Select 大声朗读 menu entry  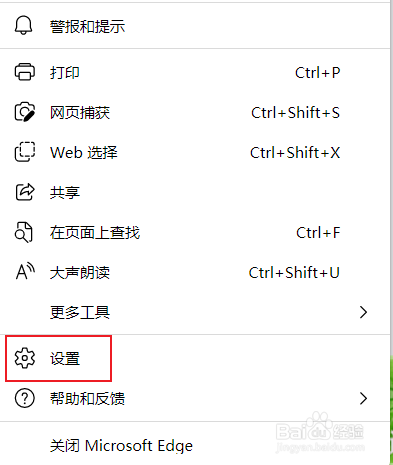(195, 272)
